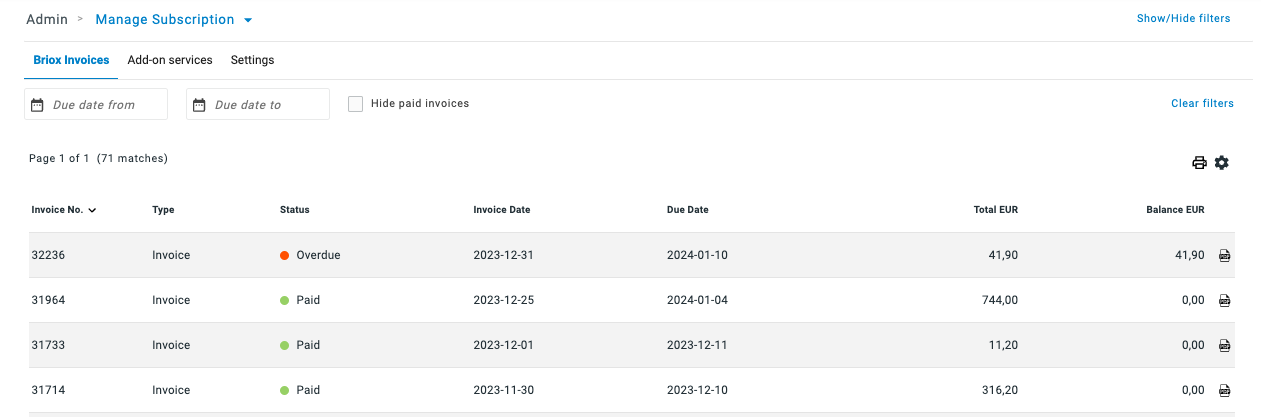
Task: Print the invoice list
Action: pyautogui.click(x=1199, y=163)
